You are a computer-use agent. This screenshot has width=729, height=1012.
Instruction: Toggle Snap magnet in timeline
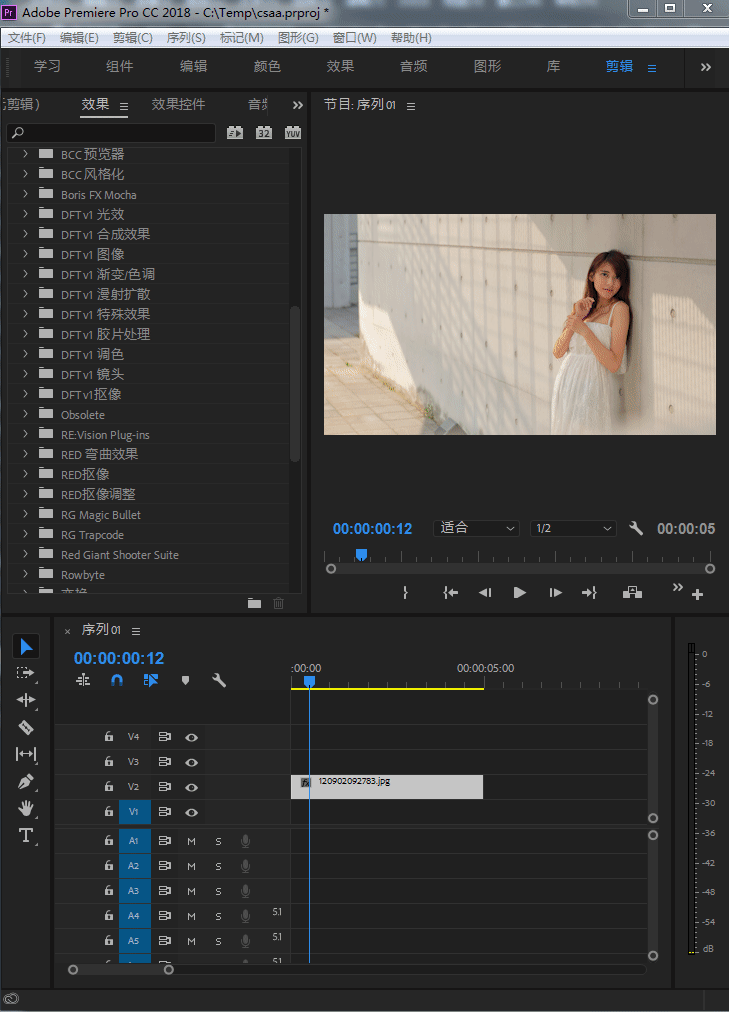click(x=117, y=680)
